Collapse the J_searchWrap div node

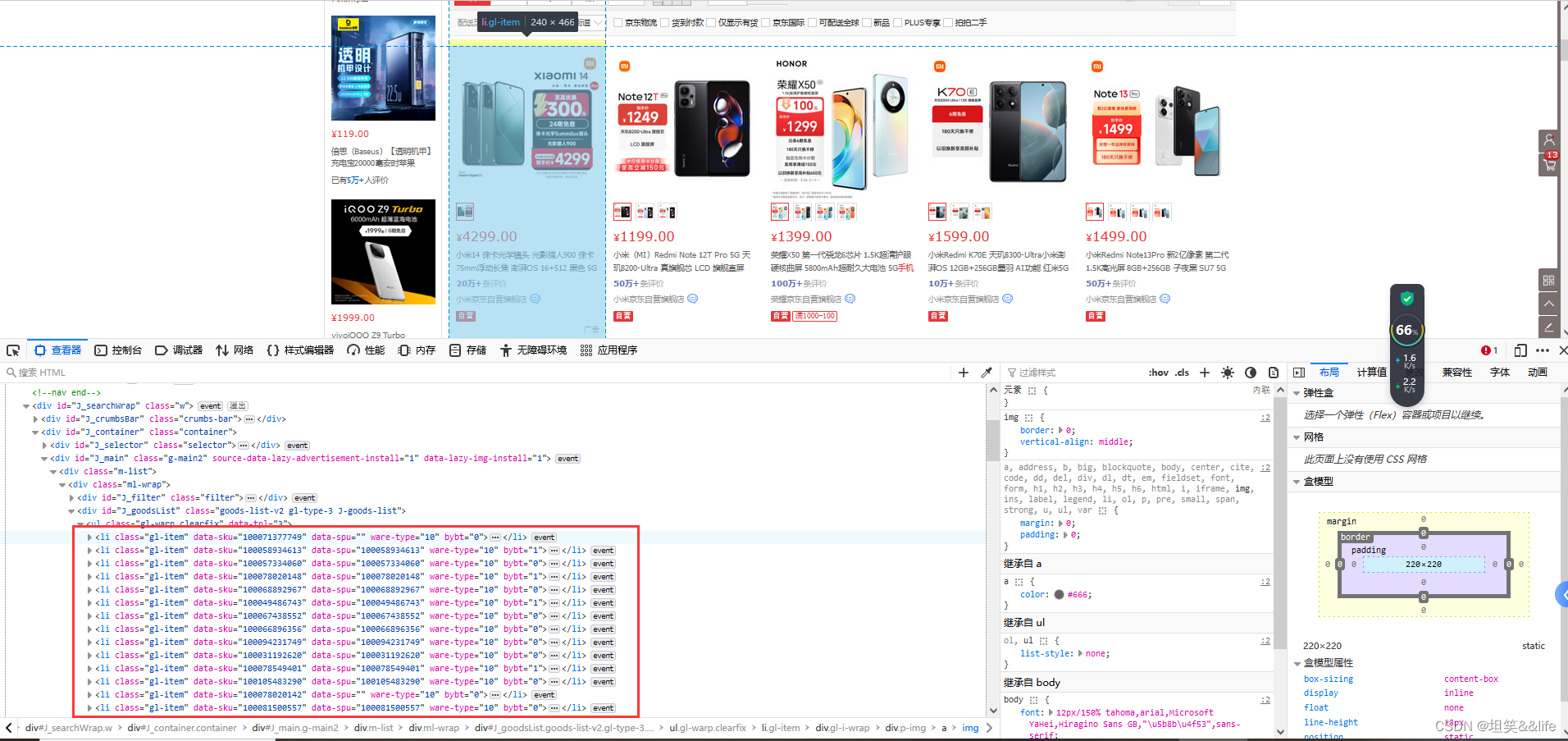coord(26,406)
